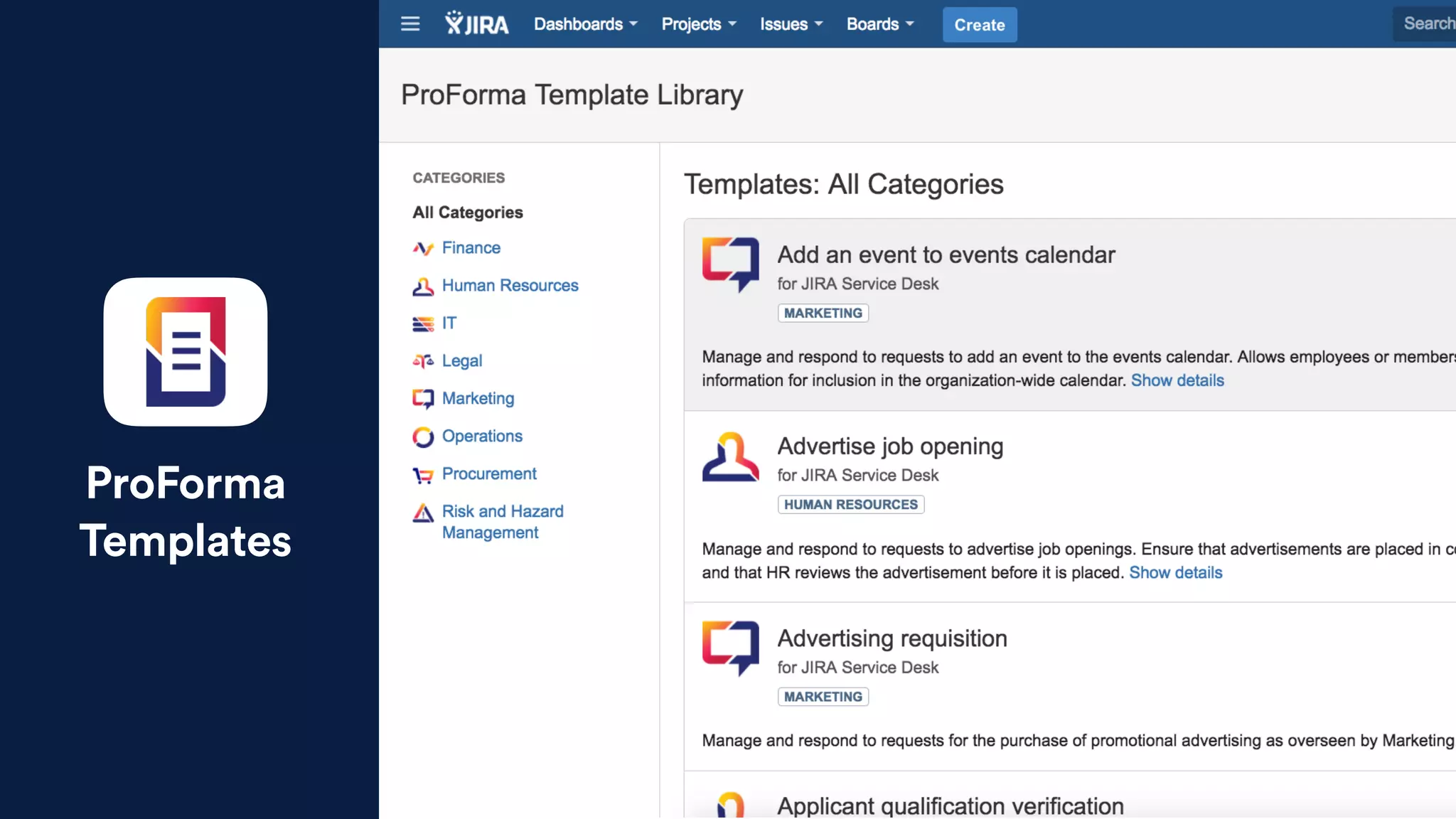1456x819 pixels.
Task: Open Advertise job opening template title
Action: coord(890,446)
